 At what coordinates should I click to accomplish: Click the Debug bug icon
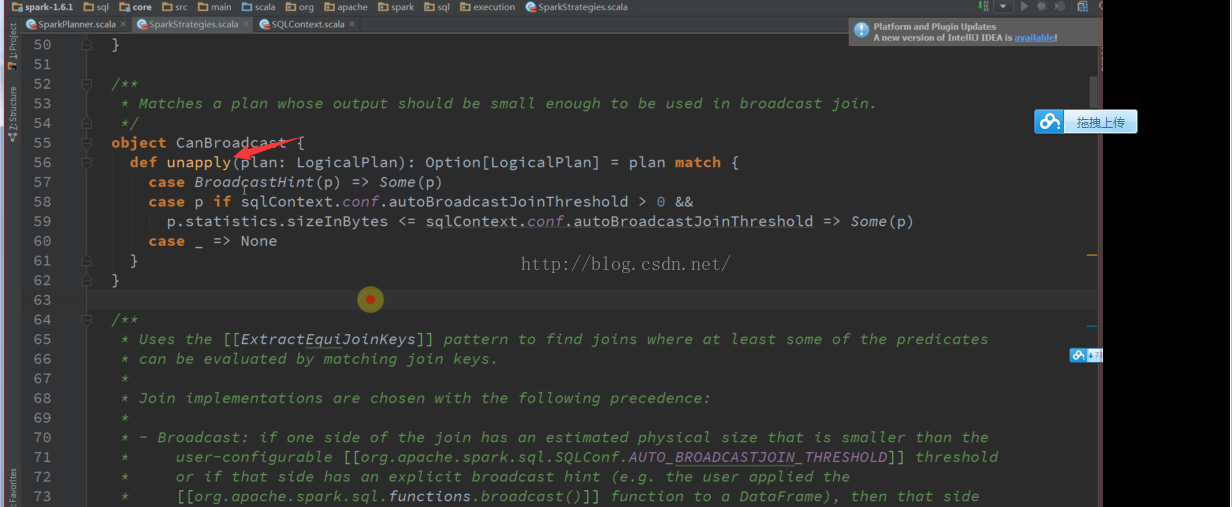click(x=1042, y=6)
